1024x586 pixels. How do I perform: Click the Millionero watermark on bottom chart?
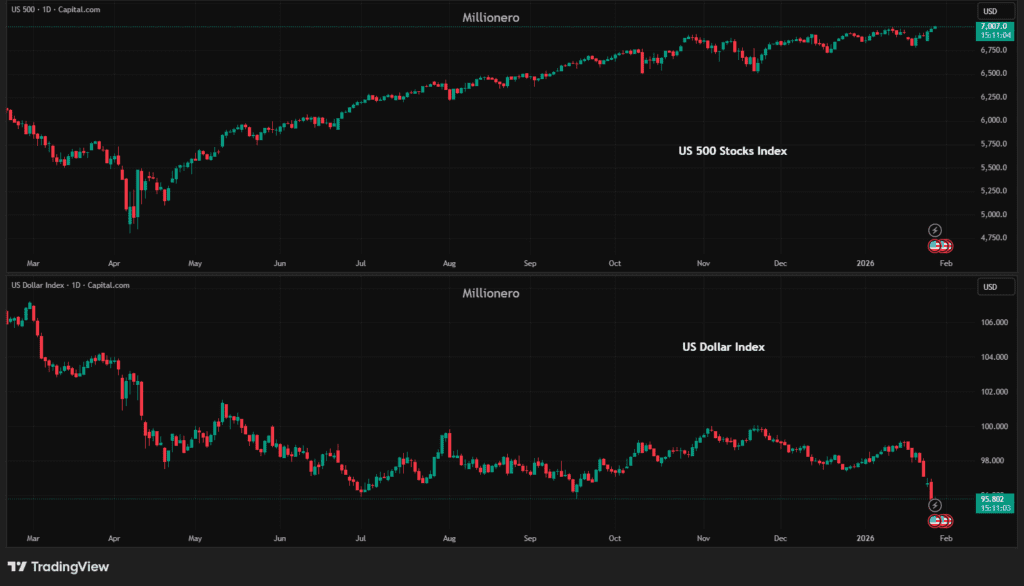click(491, 293)
